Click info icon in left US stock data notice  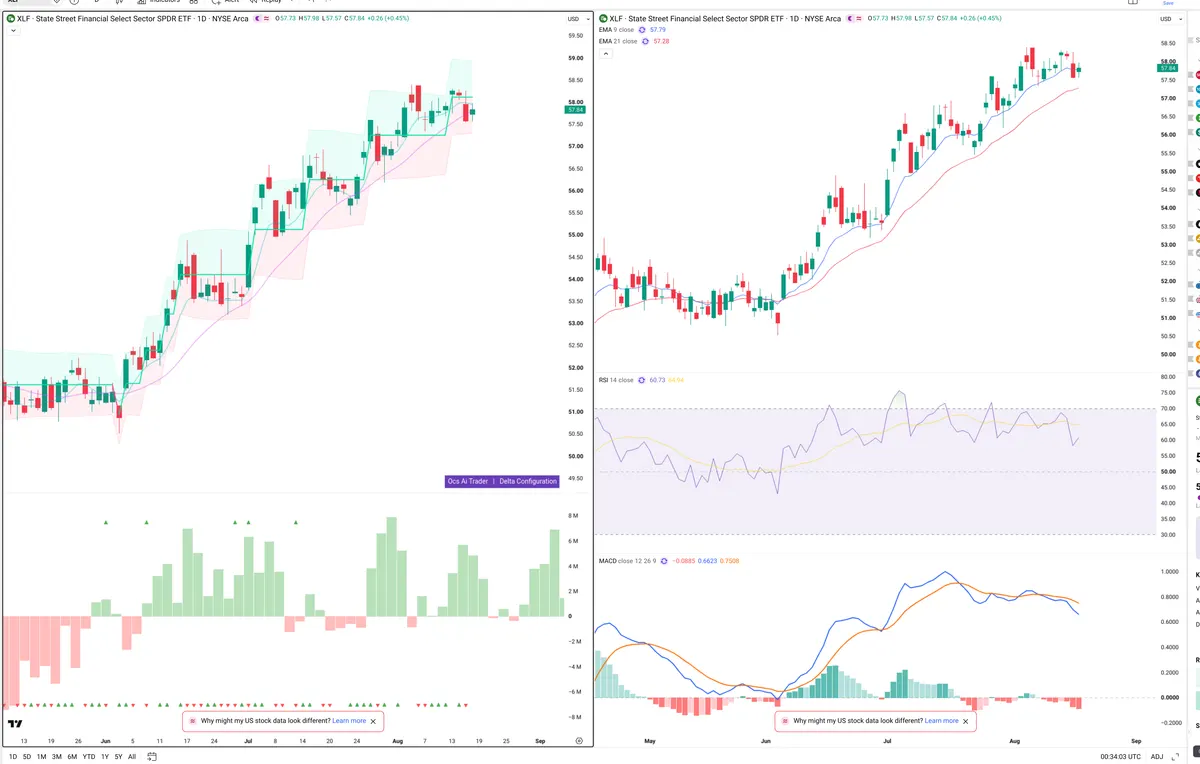pos(193,720)
